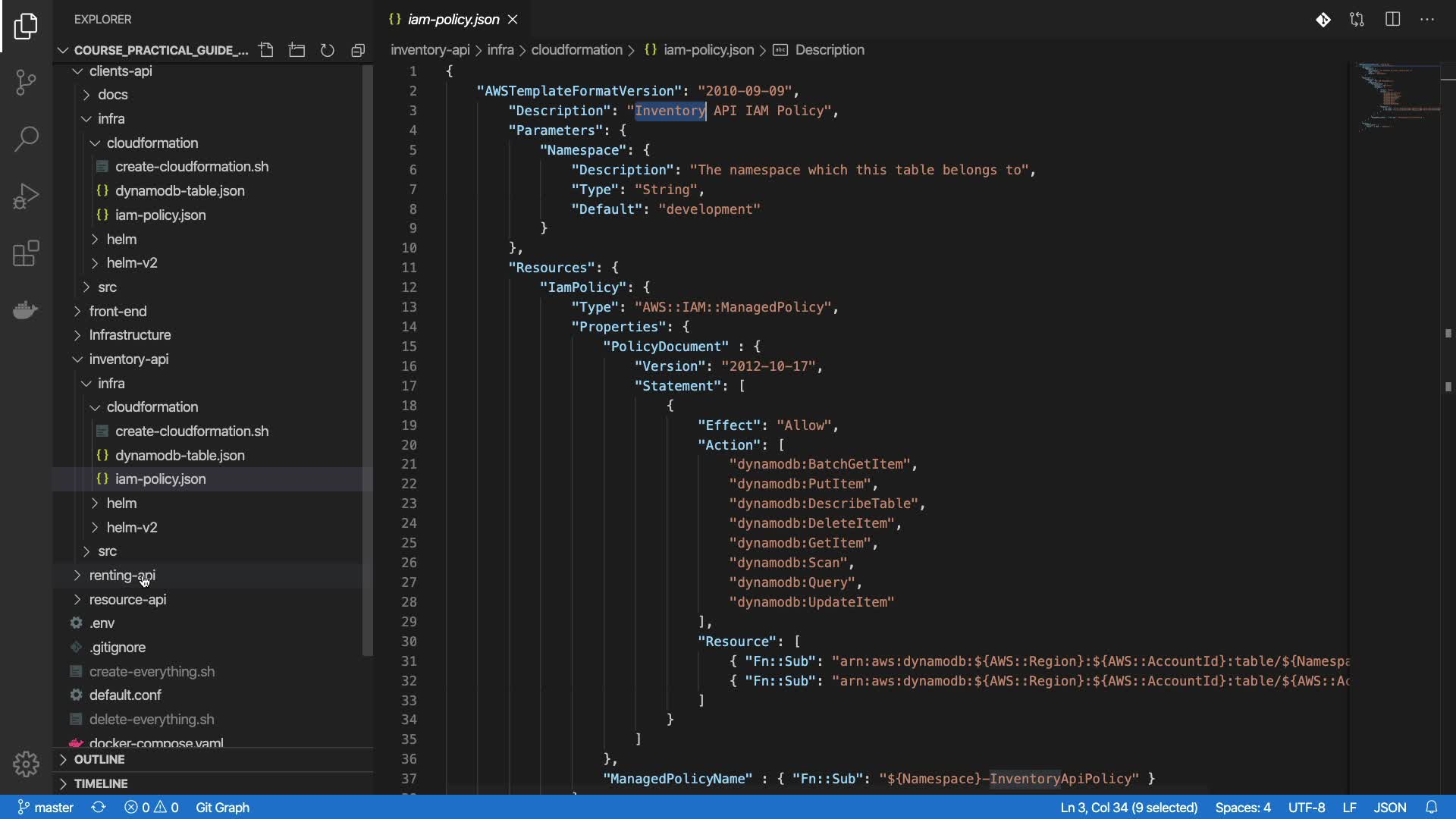Open the Run and Debug view
This screenshot has height=819, width=1456.
click(x=26, y=196)
